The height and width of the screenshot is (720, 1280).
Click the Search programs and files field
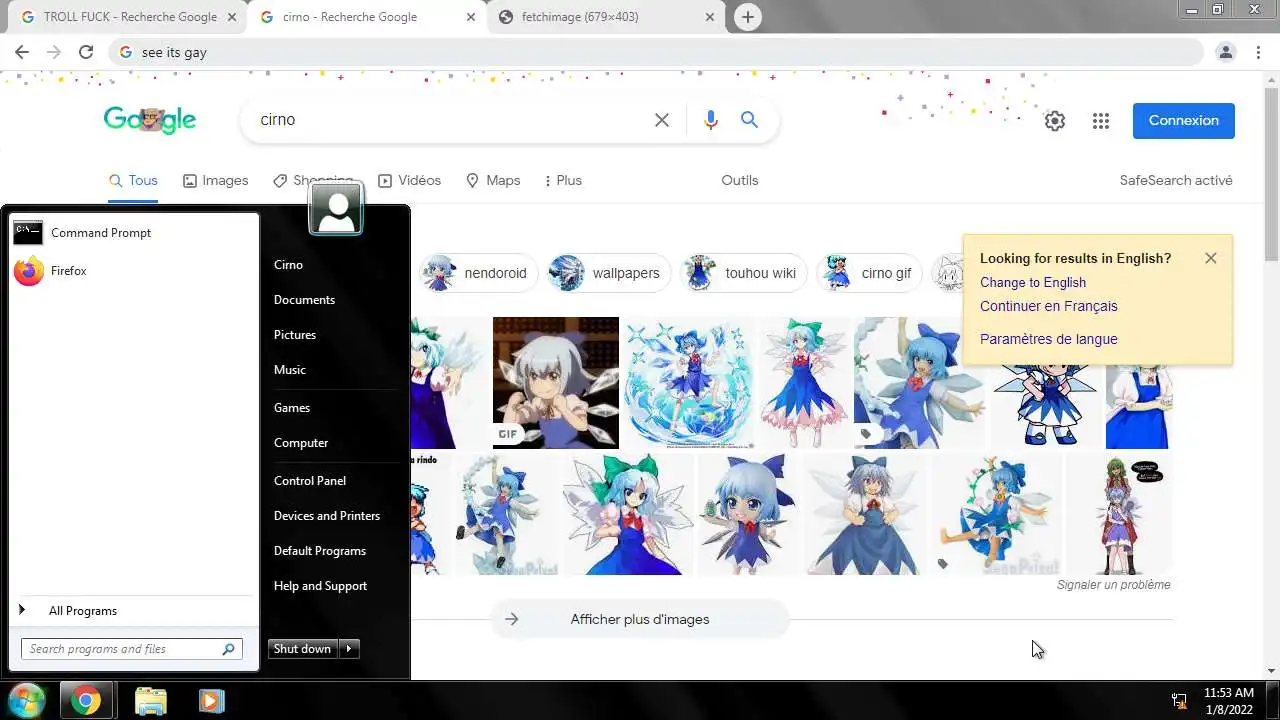coord(132,649)
